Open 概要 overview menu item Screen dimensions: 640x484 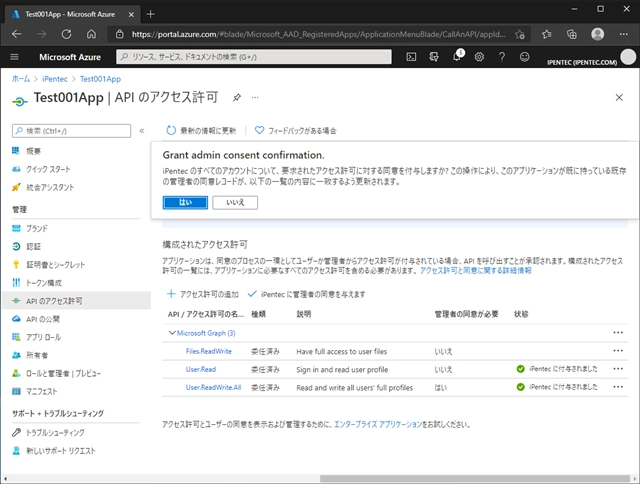pyautogui.click(x=33, y=151)
